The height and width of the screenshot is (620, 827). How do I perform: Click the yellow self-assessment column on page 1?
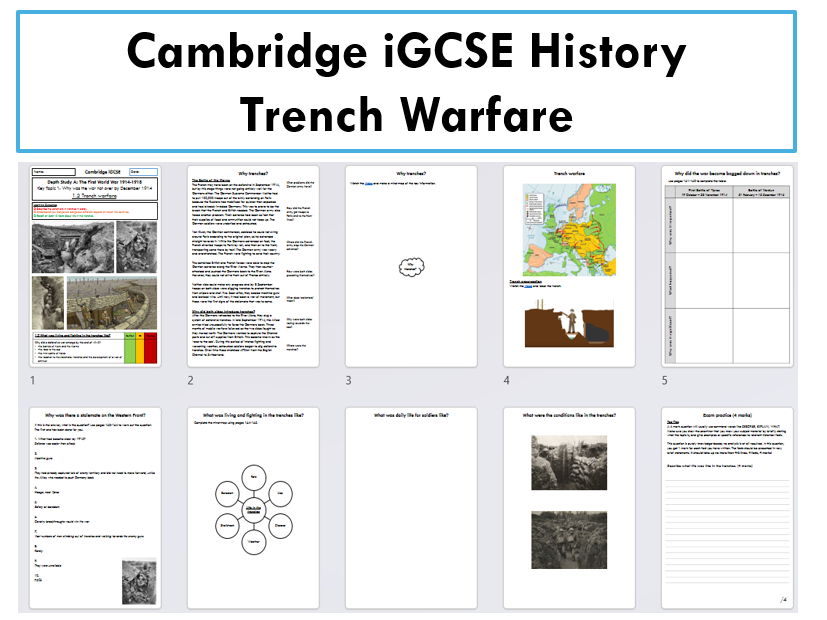click(x=140, y=347)
